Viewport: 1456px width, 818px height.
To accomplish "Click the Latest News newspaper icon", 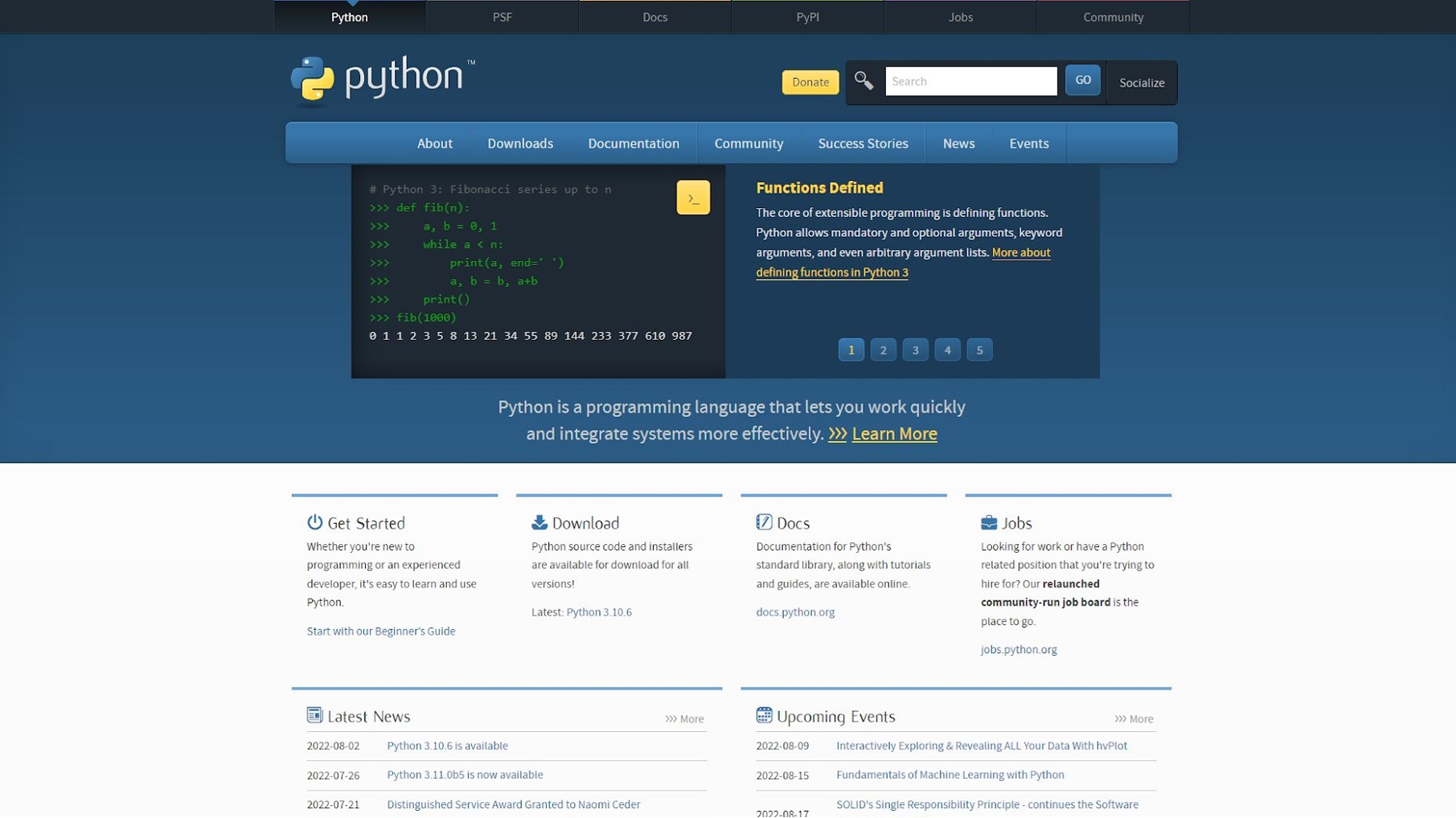I will [314, 715].
